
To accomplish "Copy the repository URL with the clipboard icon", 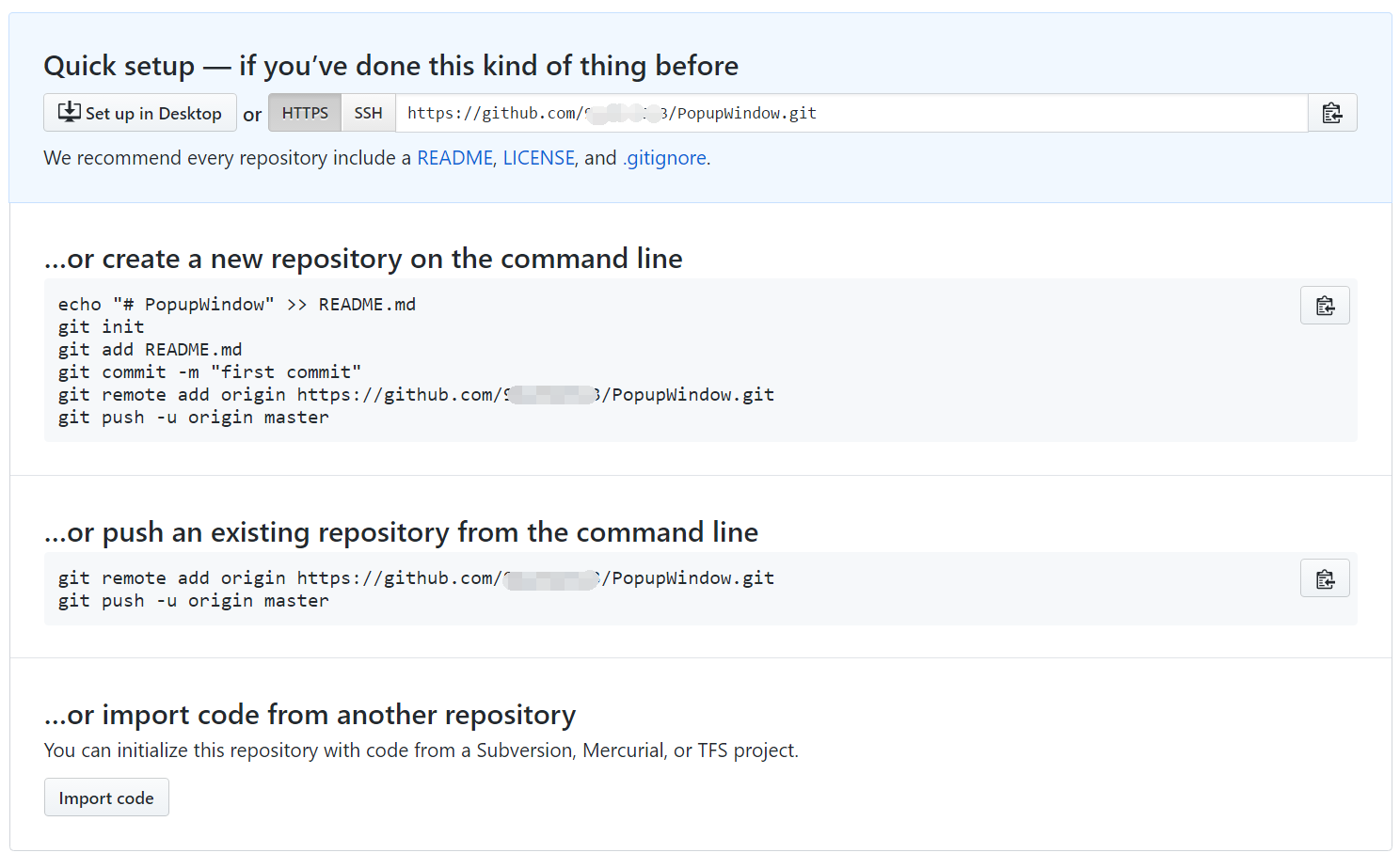I will (x=1332, y=113).
